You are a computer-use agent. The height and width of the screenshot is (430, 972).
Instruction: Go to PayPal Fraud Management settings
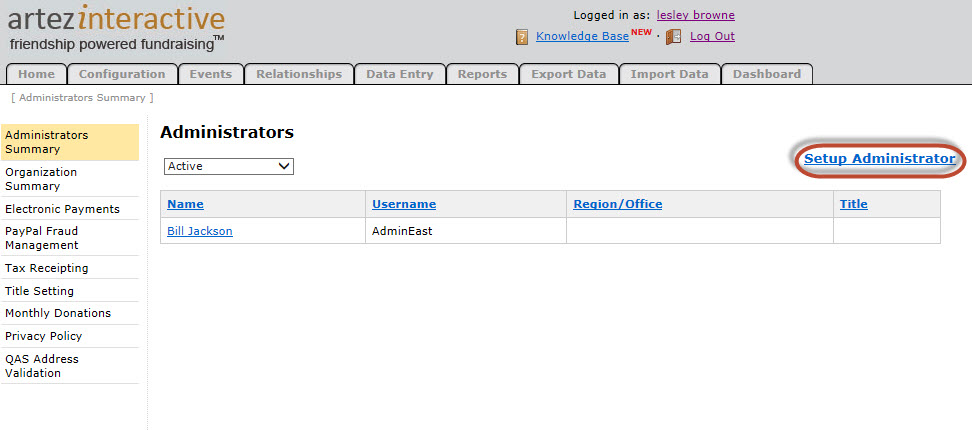(x=41, y=238)
